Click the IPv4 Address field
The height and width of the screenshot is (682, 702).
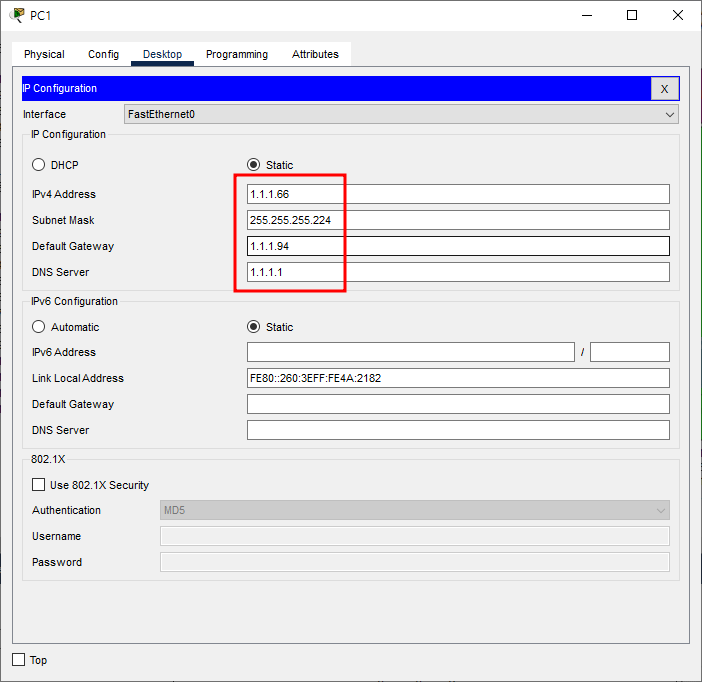coord(458,194)
